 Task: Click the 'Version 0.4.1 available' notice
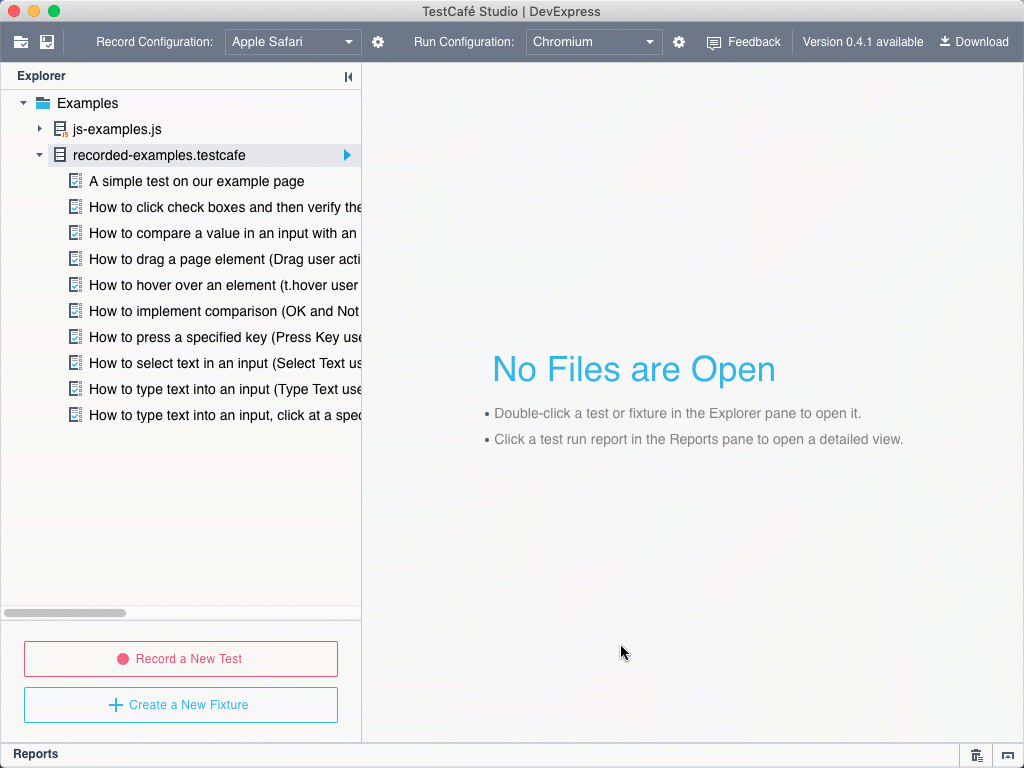coord(863,42)
